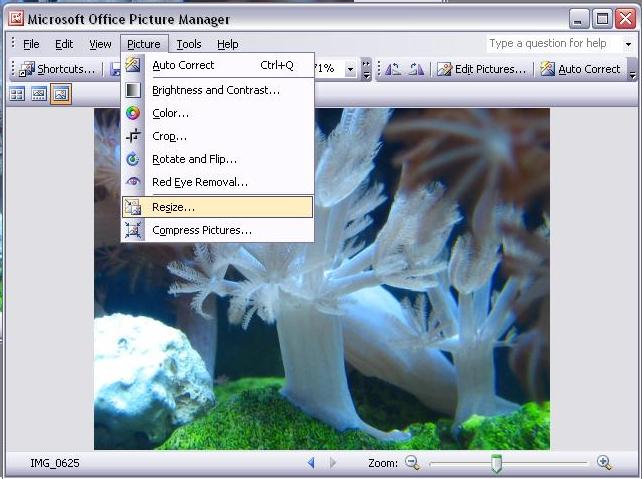Open the Tools menu
This screenshot has height=479, width=642.
[189, 44]
